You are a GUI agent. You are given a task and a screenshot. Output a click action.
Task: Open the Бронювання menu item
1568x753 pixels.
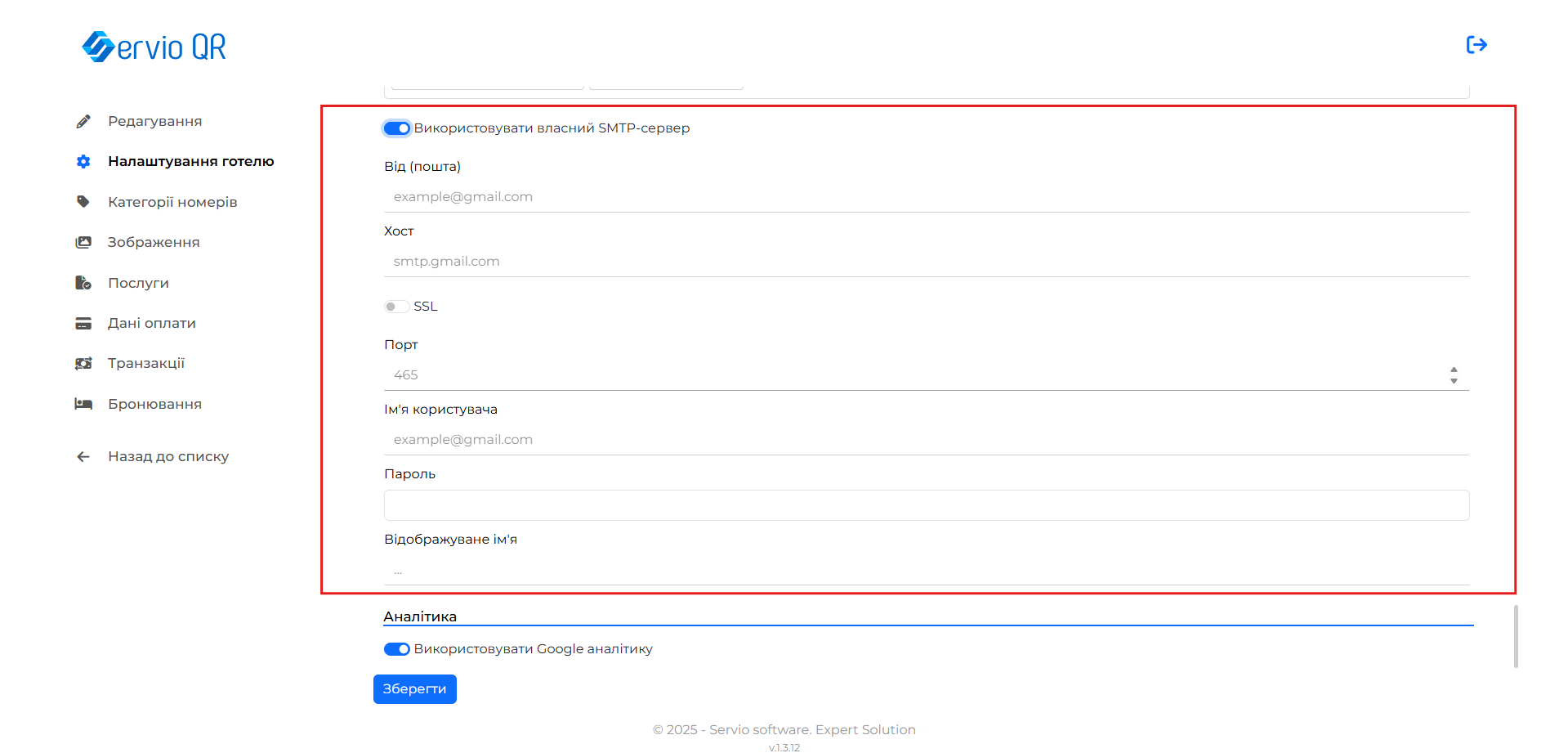(x=154, y=404)
